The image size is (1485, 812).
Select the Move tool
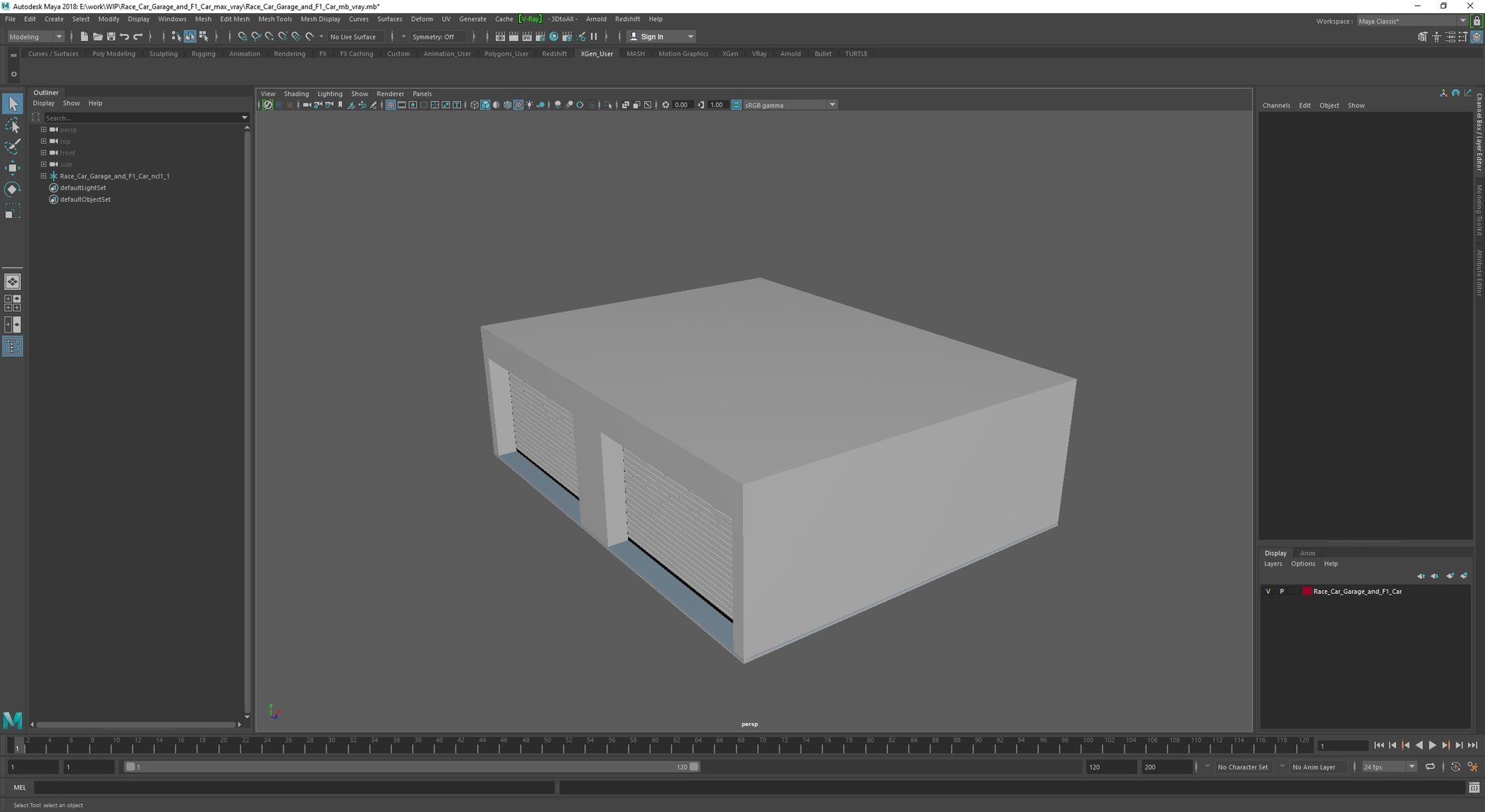12,168
